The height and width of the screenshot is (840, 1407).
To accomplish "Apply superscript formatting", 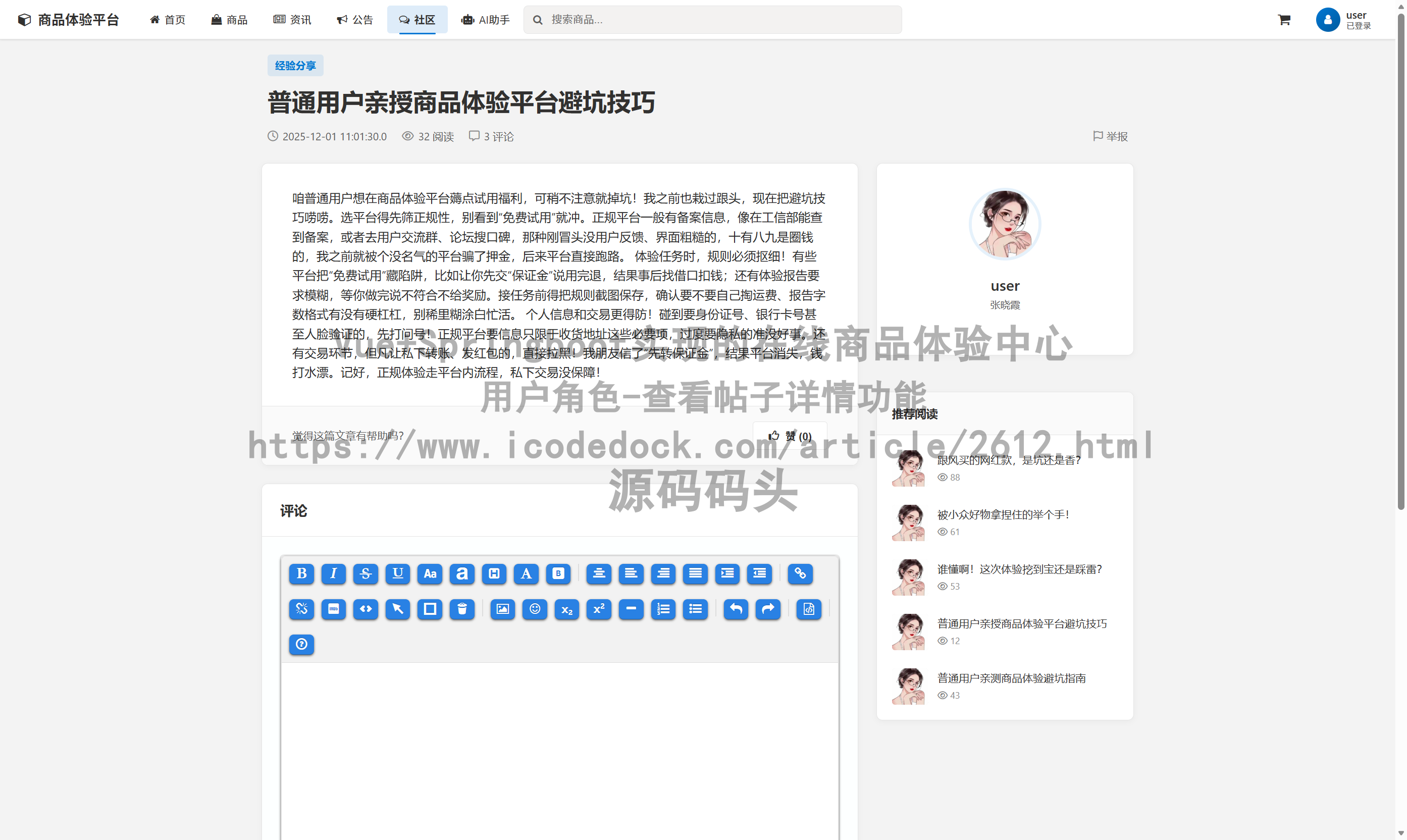I will click(x=599, y=610).
